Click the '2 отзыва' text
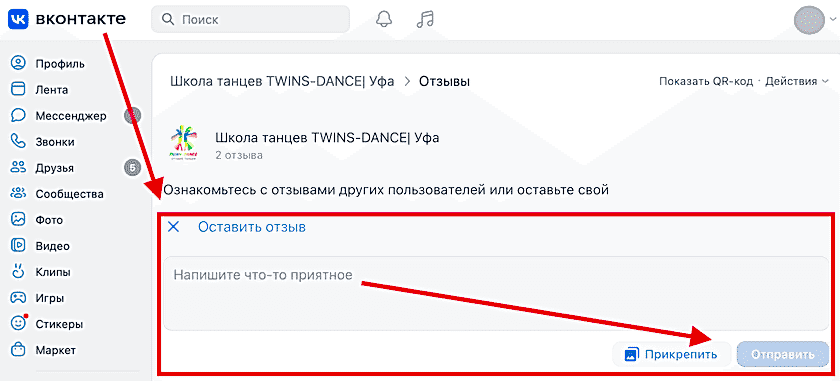The height and width of the screenshot is (381, 840). point(238,155)
